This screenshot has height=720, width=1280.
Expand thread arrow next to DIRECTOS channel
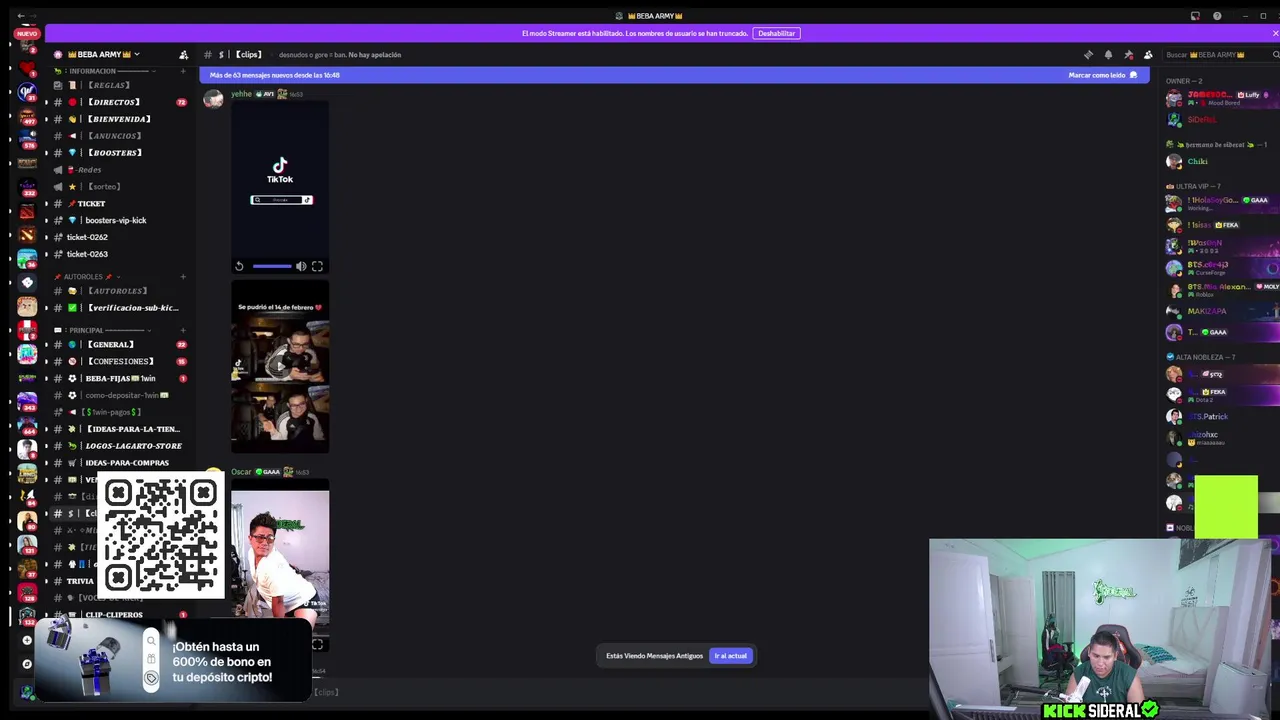coord(45,102)
